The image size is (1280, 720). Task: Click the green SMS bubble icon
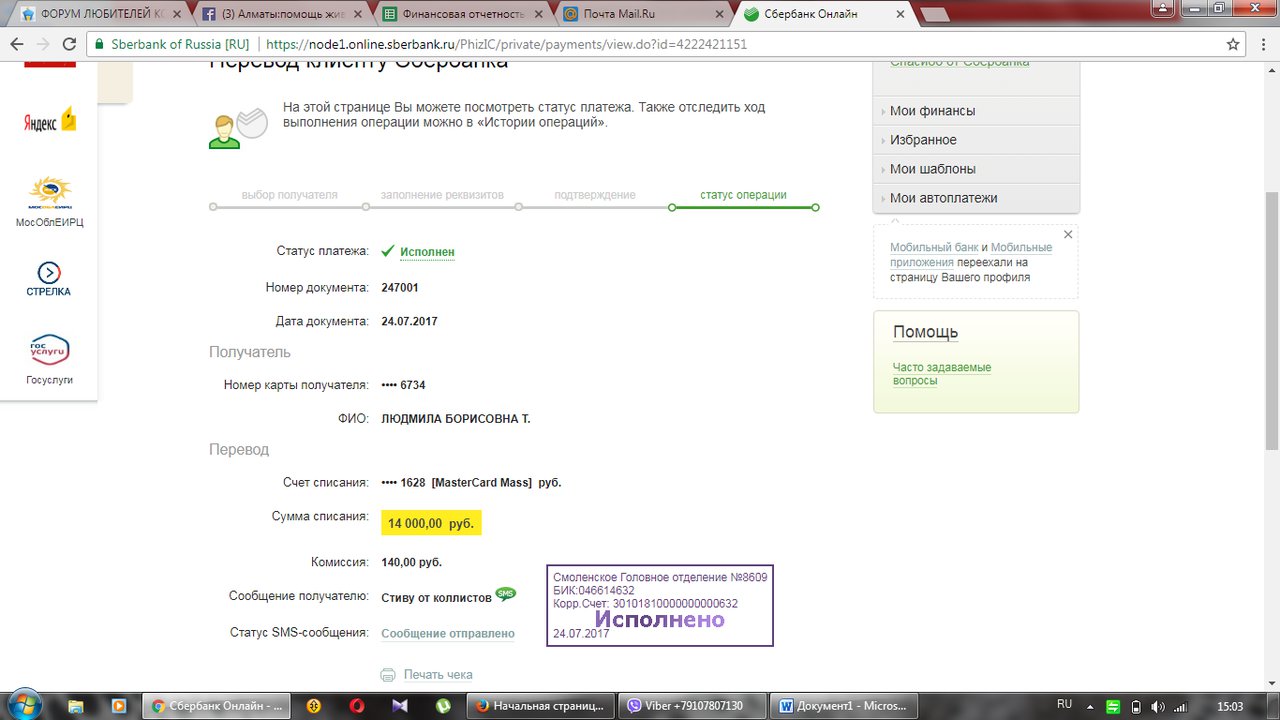506,594
